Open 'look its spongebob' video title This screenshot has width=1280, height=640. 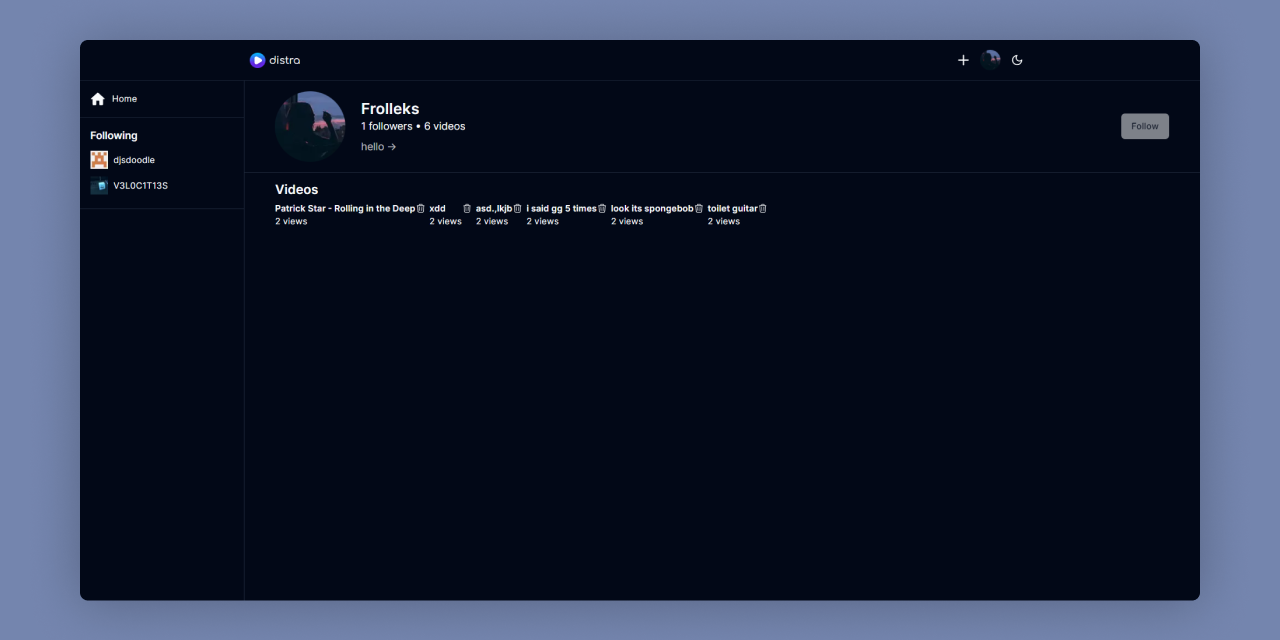[x=652, y=209]
